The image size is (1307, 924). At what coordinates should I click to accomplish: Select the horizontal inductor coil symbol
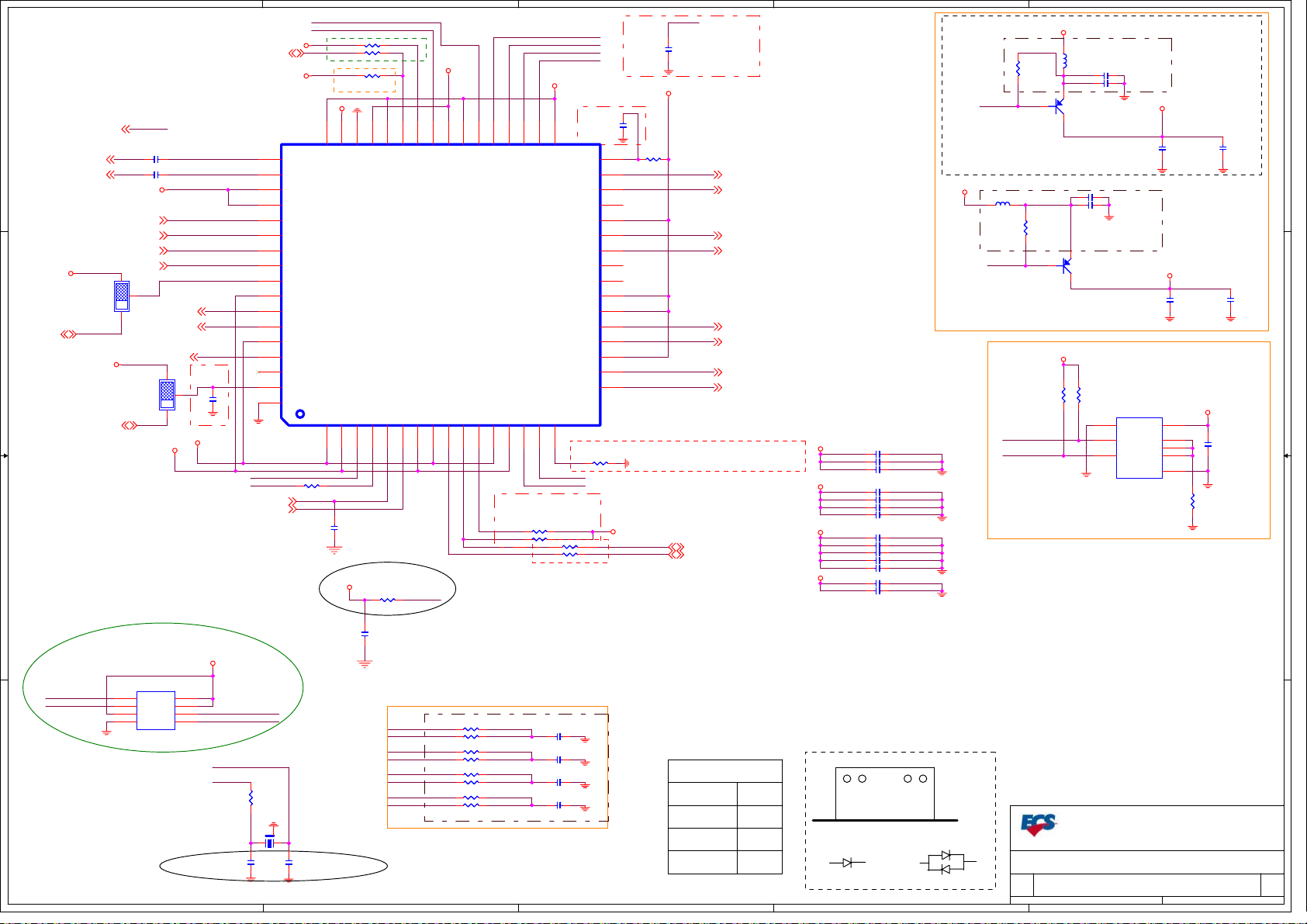1003,204
